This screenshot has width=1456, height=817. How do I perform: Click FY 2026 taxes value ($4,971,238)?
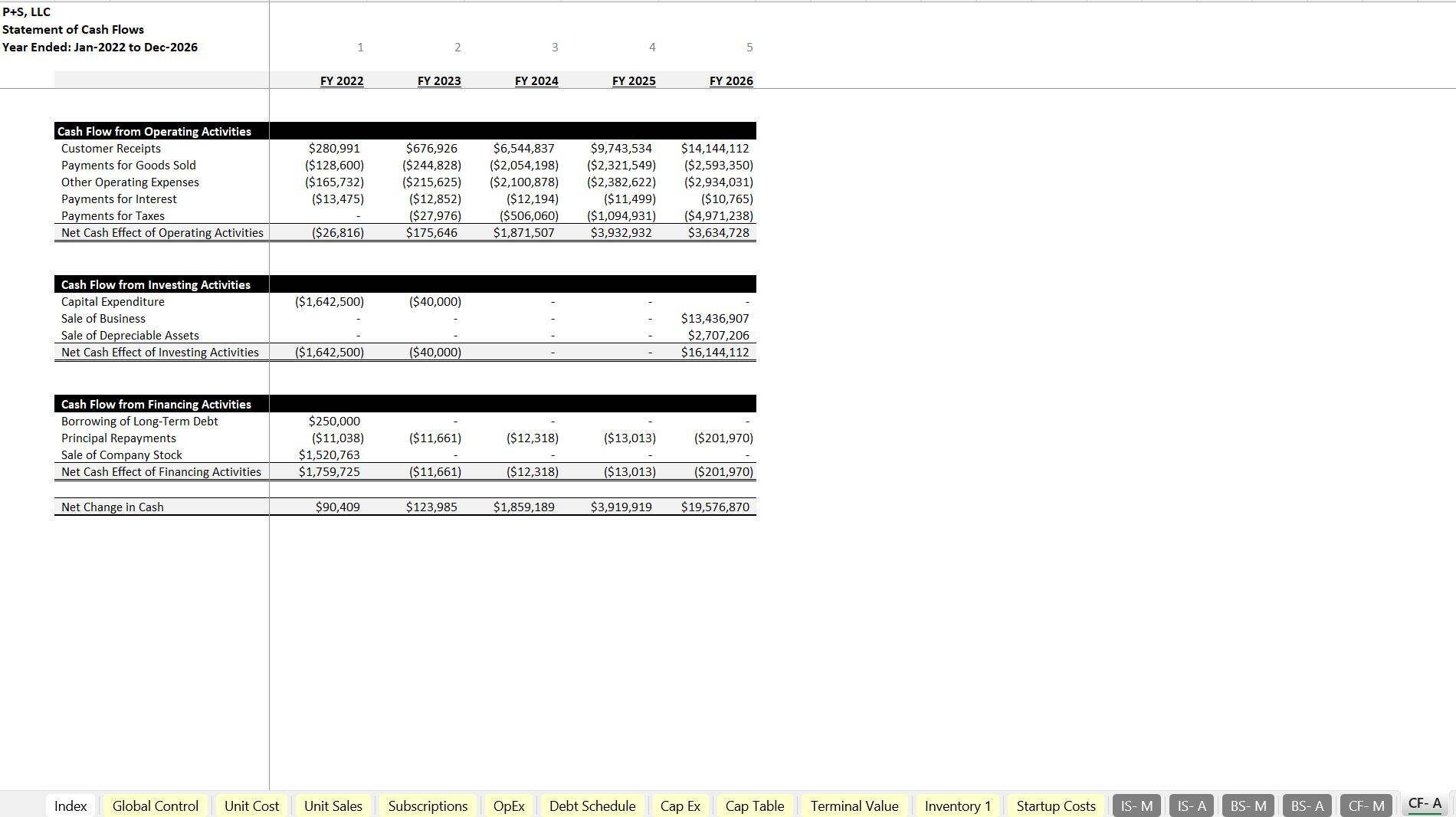click(x=719, y=215)
